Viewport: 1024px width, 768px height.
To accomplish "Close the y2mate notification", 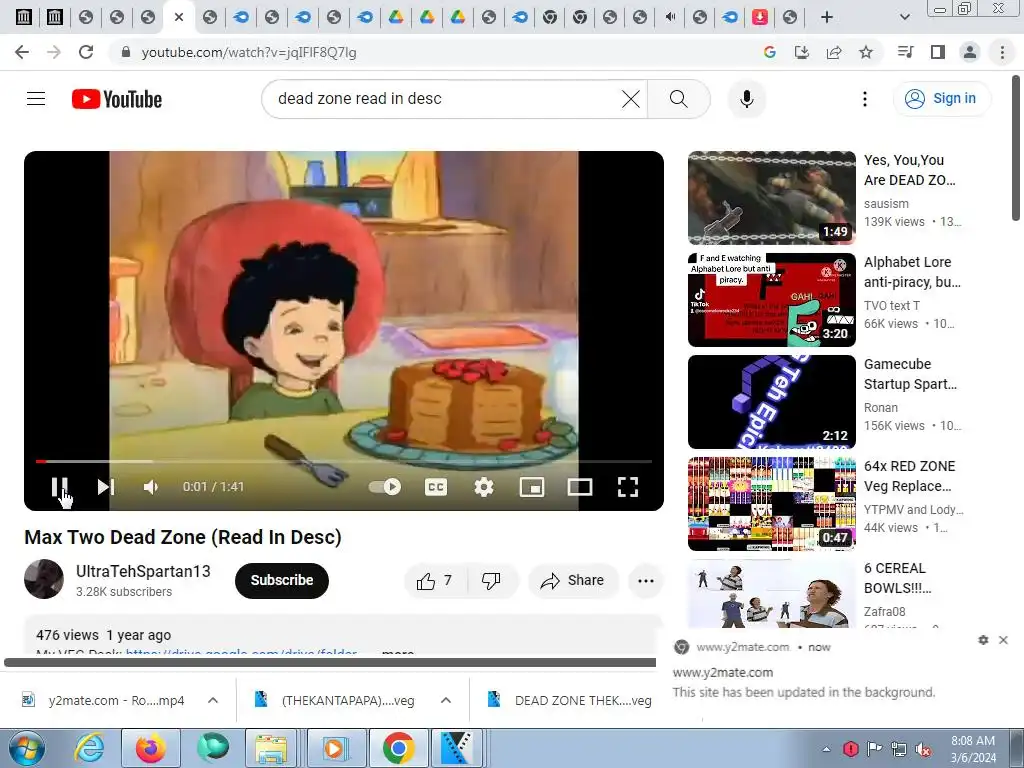I will point(1004,640).
